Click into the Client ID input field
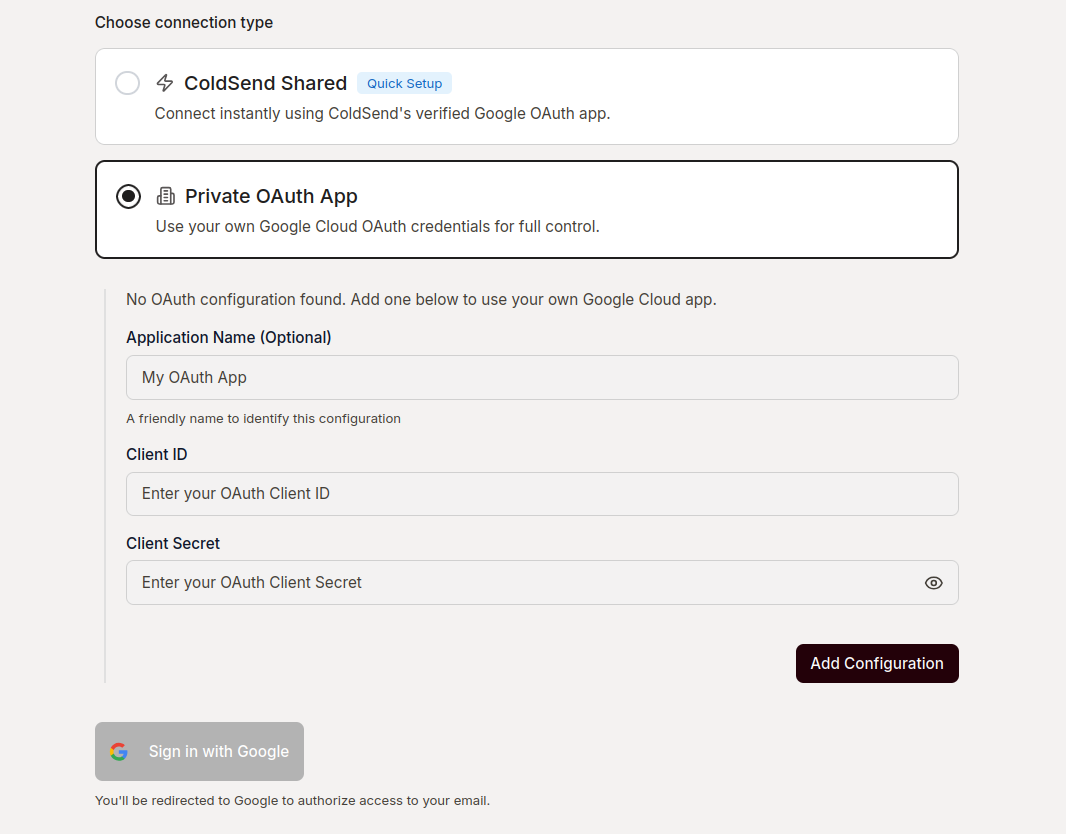The image size is (1066, 834). coord(541,494)
